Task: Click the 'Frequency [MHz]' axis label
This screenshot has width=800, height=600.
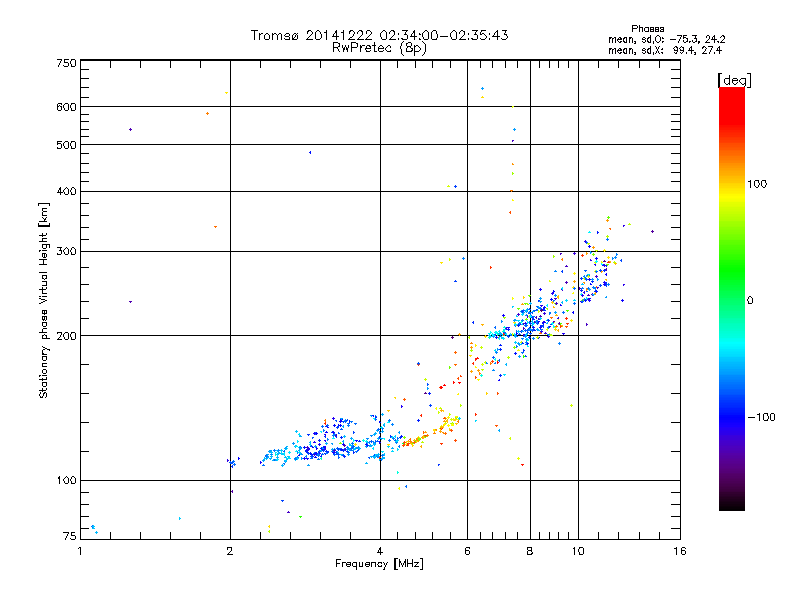Action: 379,564
